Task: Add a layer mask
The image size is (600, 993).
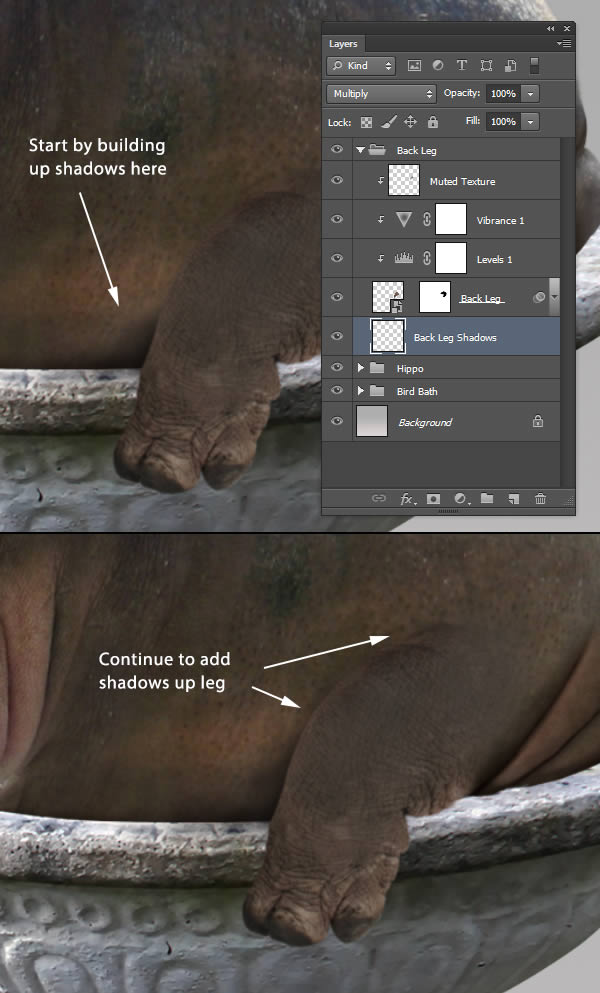Action: [x=433, y=499]
